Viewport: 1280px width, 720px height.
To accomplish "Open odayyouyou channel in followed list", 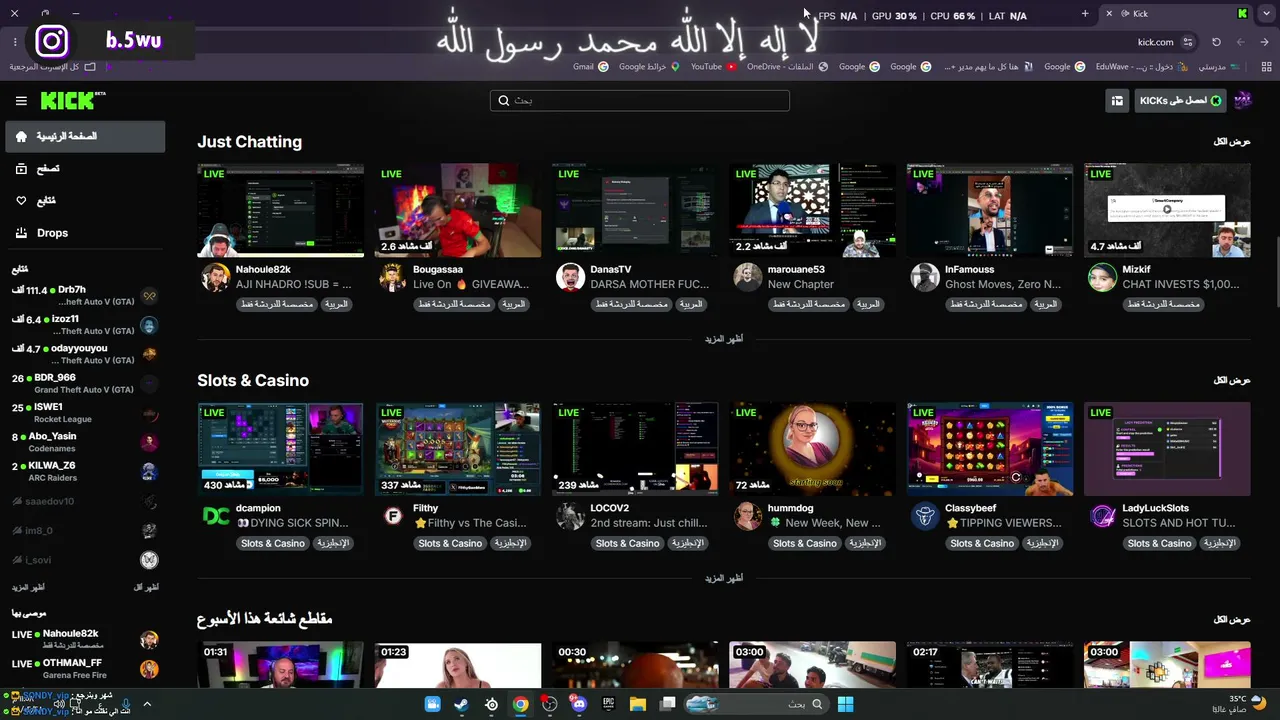I will click(x=85, y=354).
